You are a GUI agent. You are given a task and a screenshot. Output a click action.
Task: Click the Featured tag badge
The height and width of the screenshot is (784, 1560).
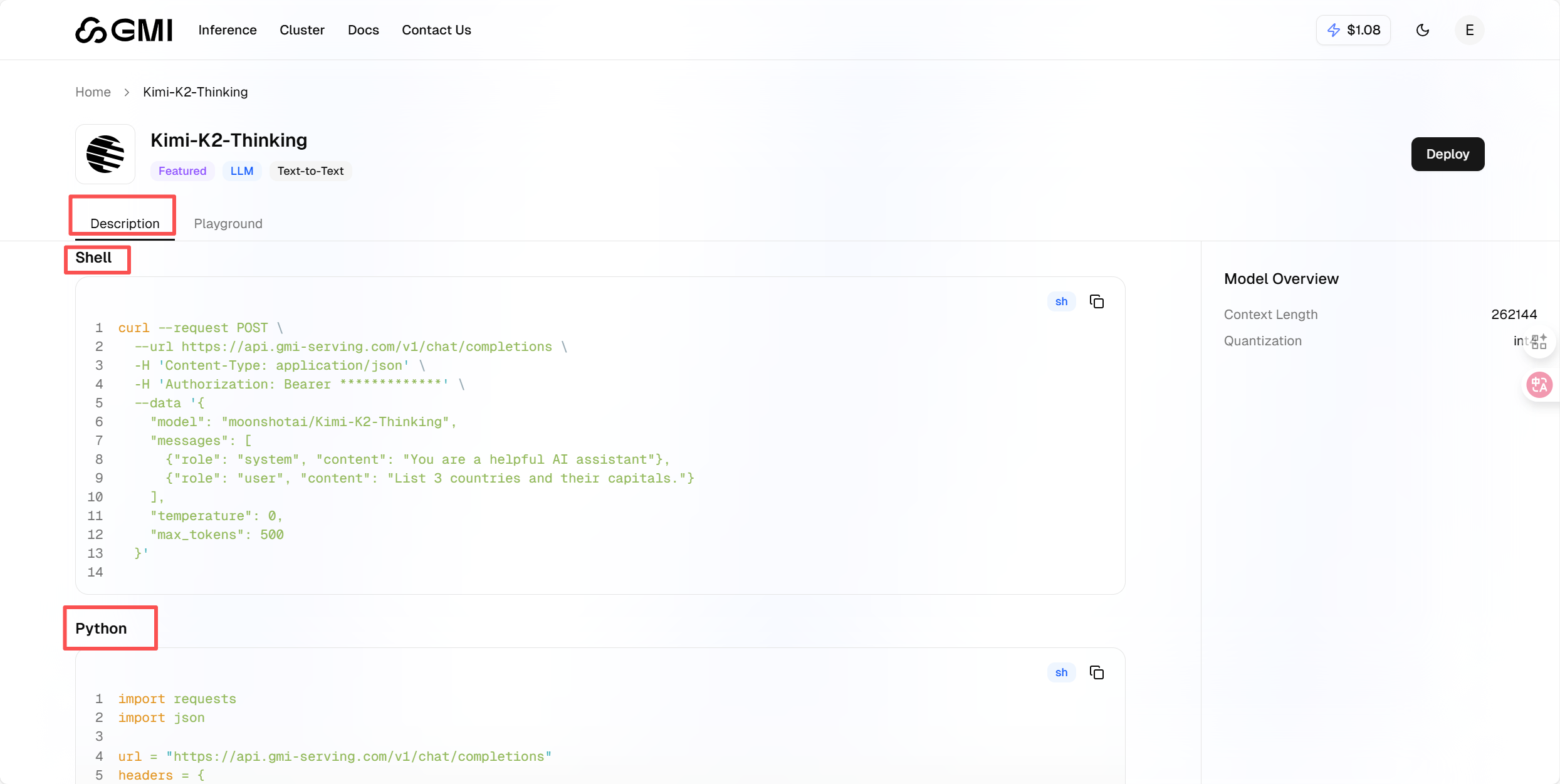tap(182, 171)
